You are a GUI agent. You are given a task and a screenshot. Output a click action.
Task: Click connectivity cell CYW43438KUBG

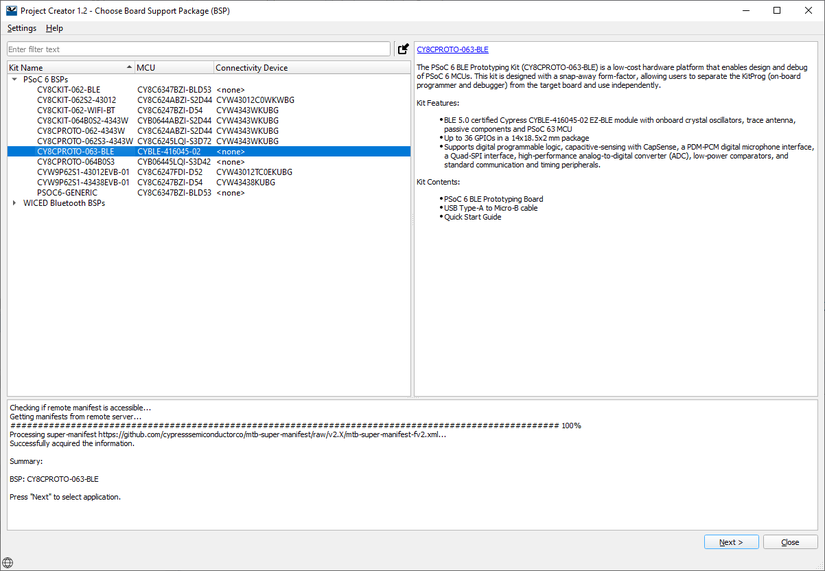[246, 183]
